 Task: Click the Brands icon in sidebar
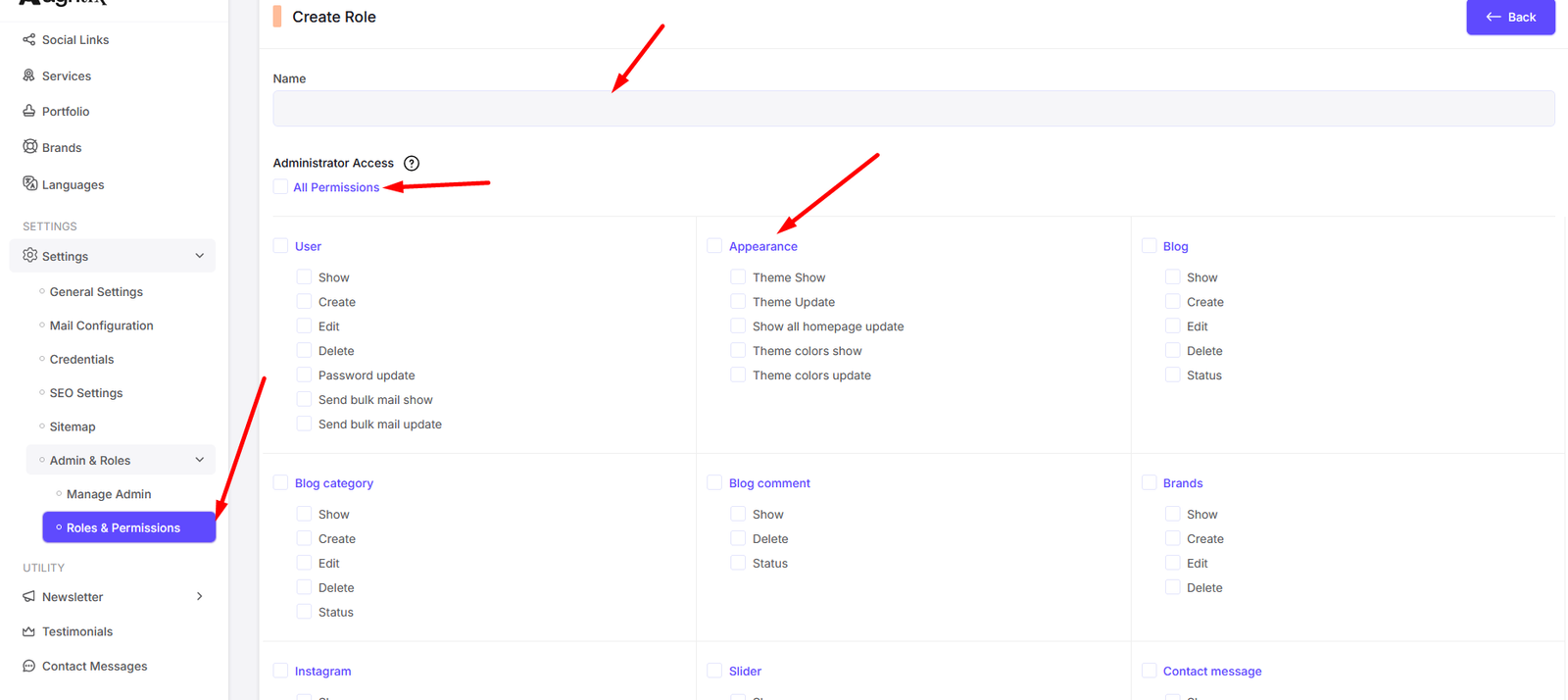point(29,147)
